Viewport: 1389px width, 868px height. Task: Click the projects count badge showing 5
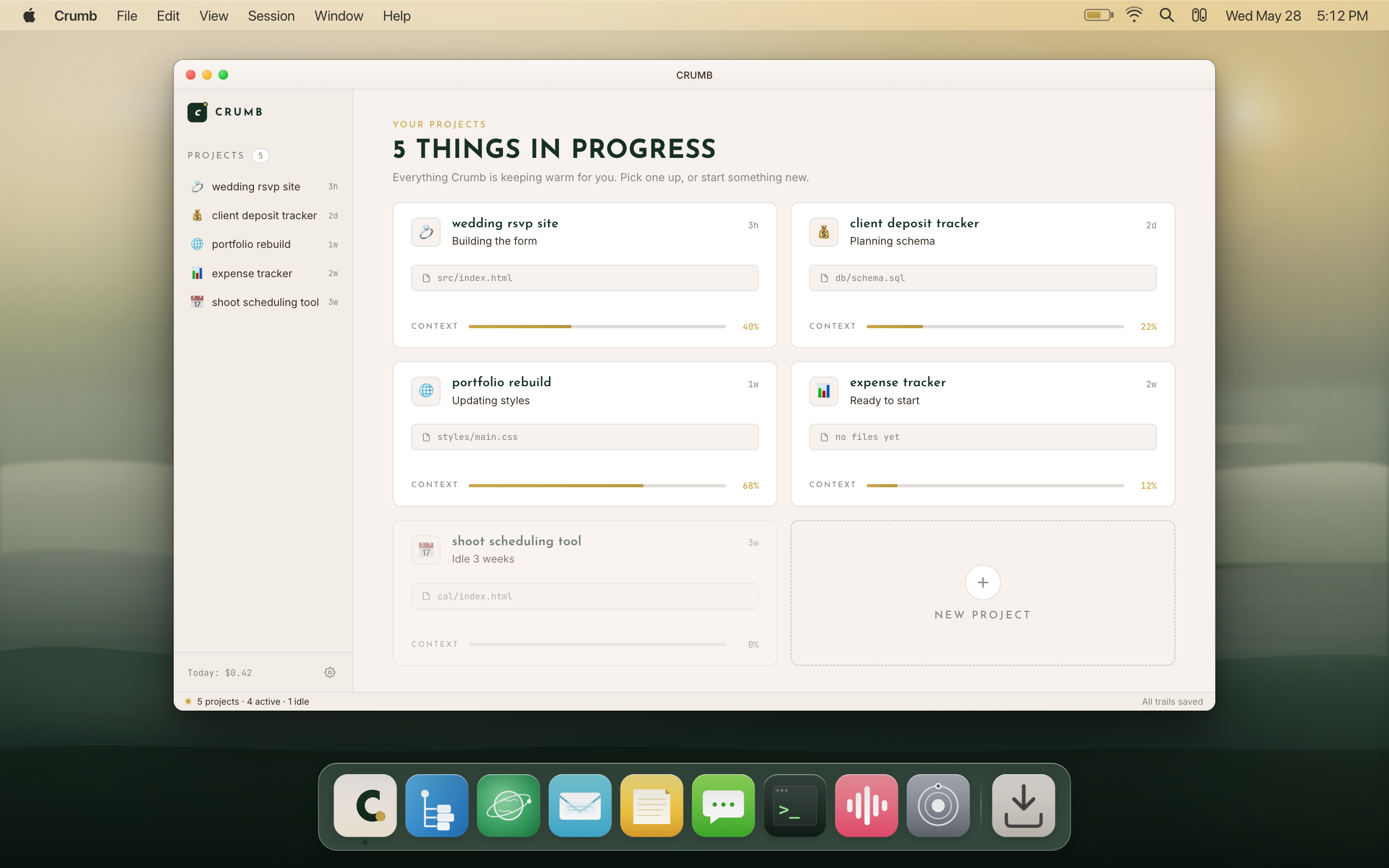[x=260, y=156]
